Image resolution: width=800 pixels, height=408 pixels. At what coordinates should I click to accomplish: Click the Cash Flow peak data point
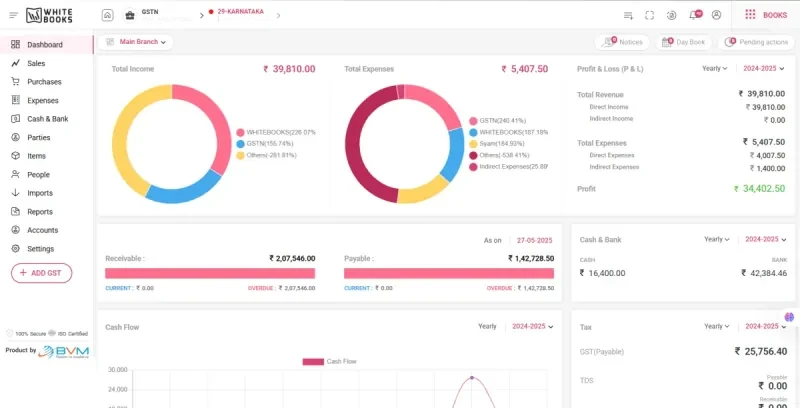pyautogui.click(x=472, y=377)
